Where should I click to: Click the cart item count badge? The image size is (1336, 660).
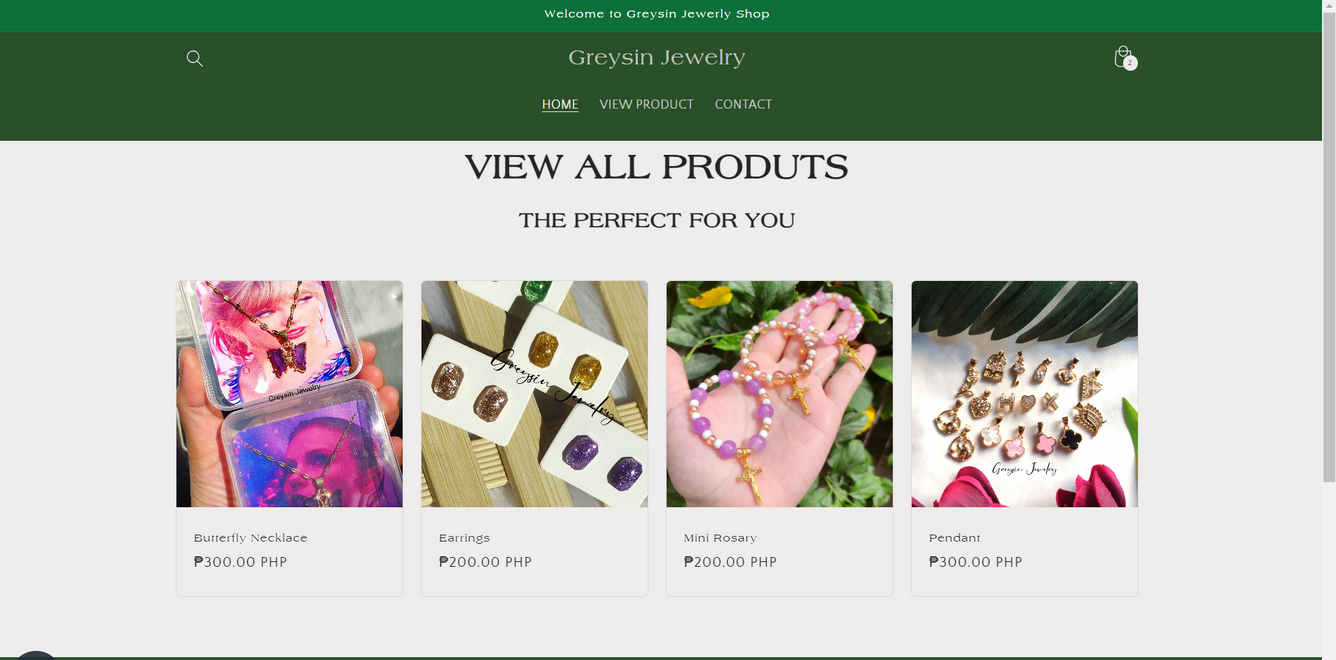(x=1130, y=63)
